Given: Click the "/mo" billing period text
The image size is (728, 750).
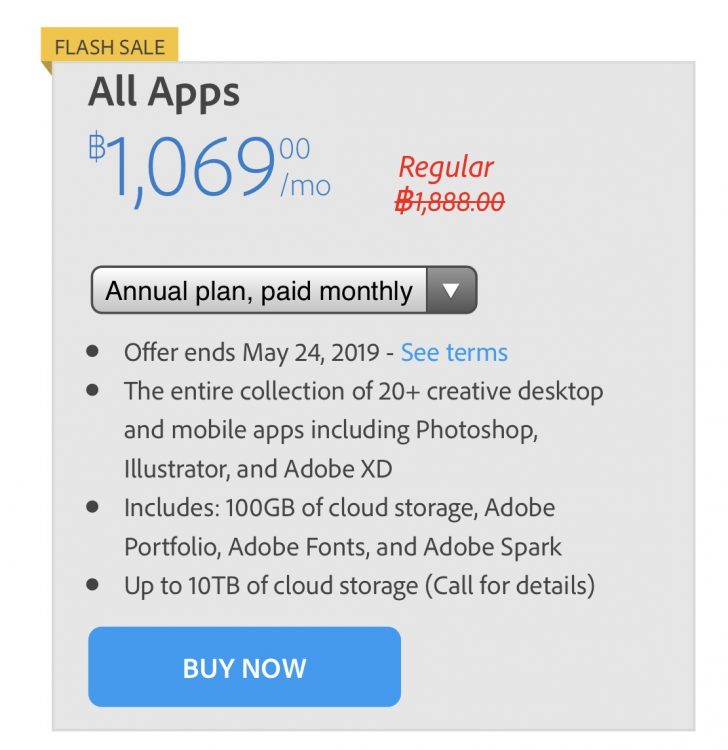Looking at the screenshot, I should pos(305,186).
